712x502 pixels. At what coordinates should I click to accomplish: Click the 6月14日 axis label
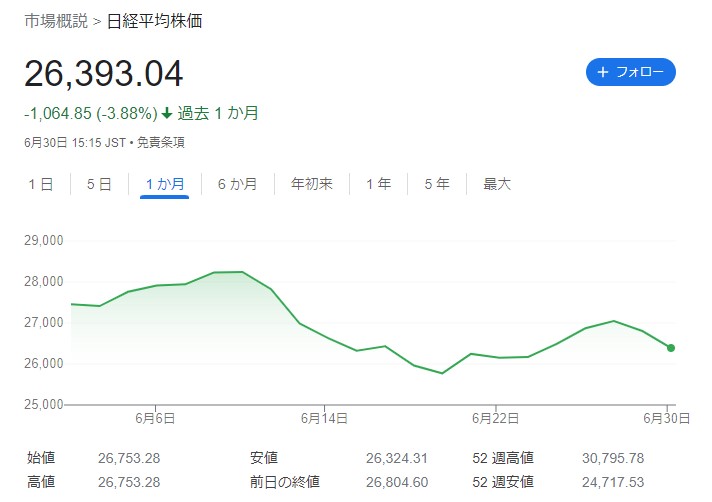click(x=324, y=418)
